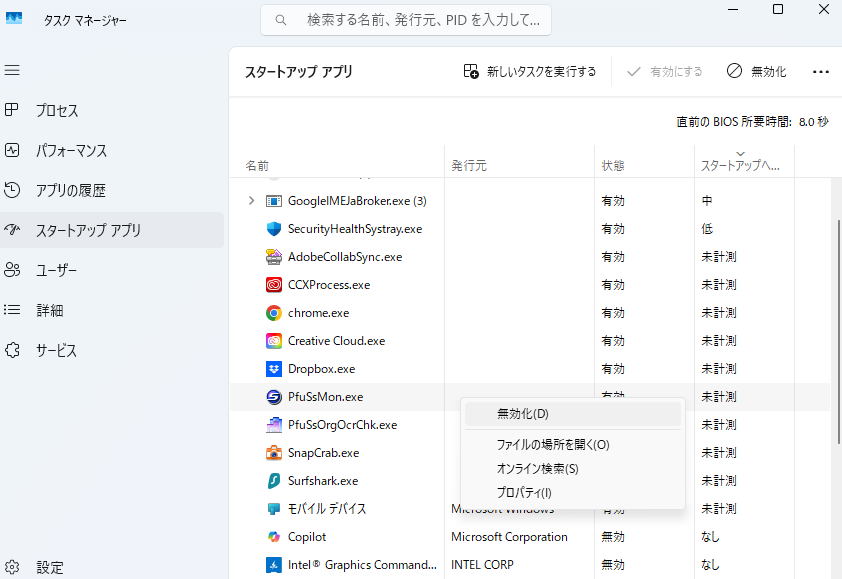
Task: Choose ファイルの場所を開く(O) from context menu
Action: (552, 445)
